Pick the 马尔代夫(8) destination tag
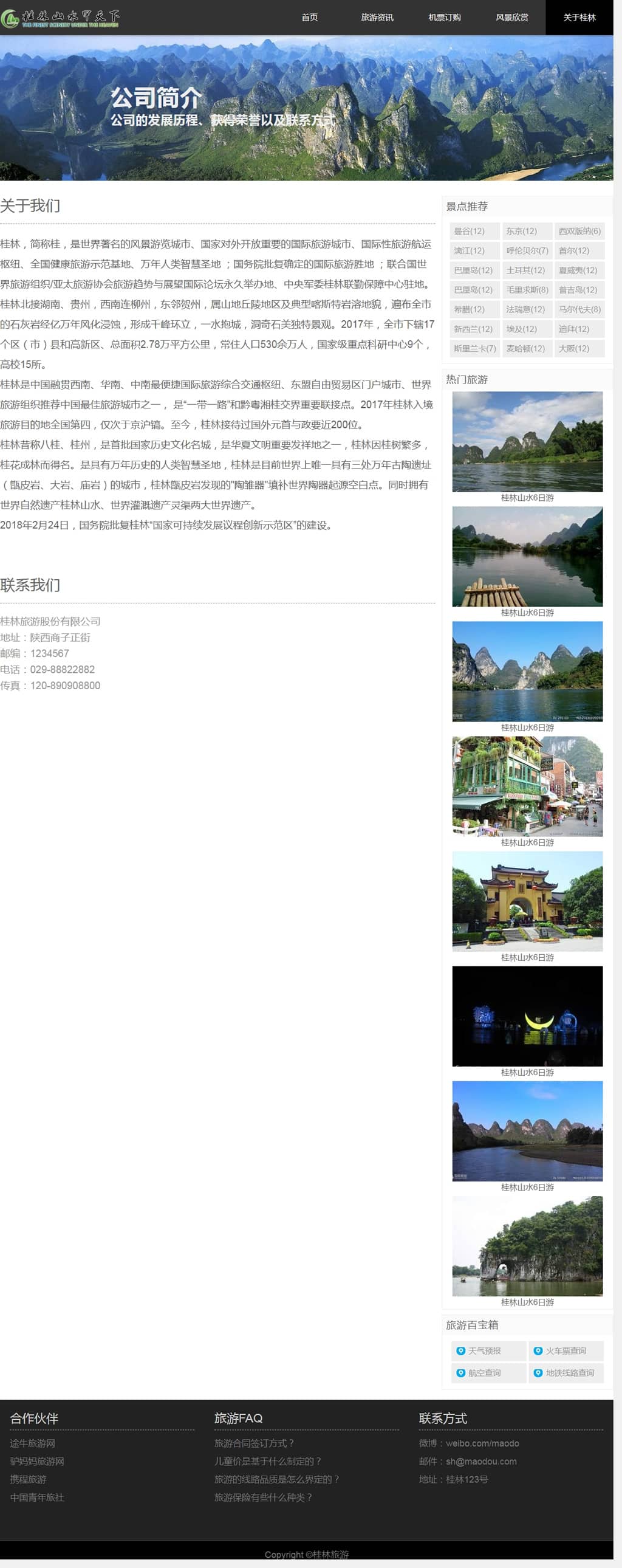The image size is (622, 1568). point(579,309)
